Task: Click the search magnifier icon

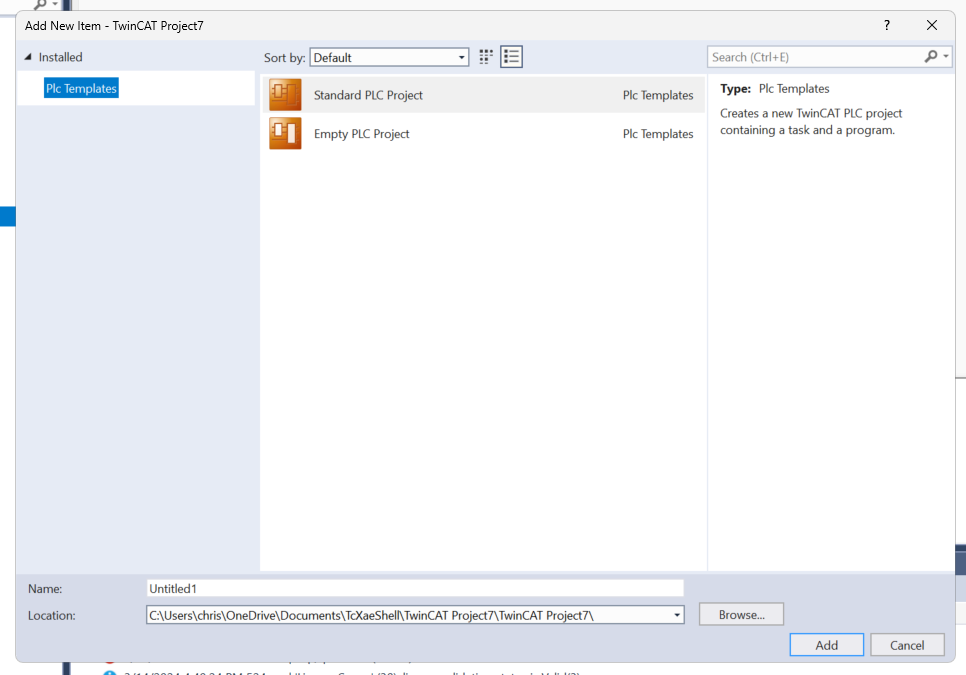Action: 931,57
